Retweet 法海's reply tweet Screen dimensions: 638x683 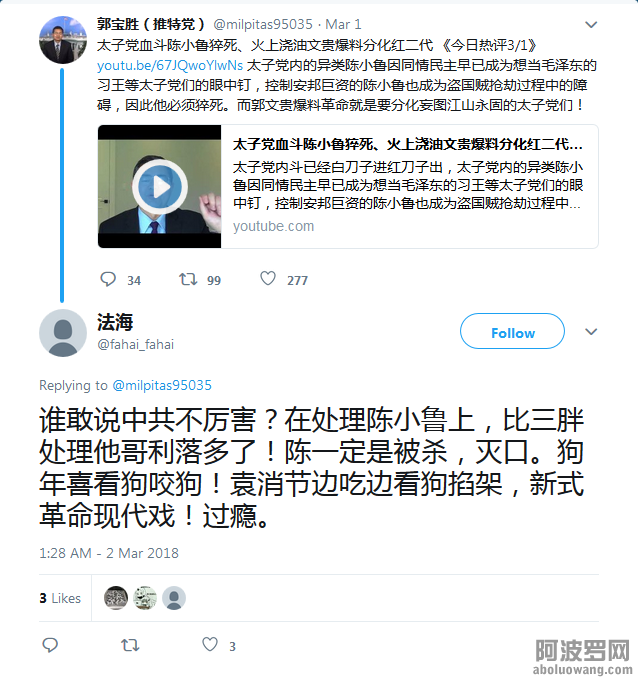(x=130, y=645)
